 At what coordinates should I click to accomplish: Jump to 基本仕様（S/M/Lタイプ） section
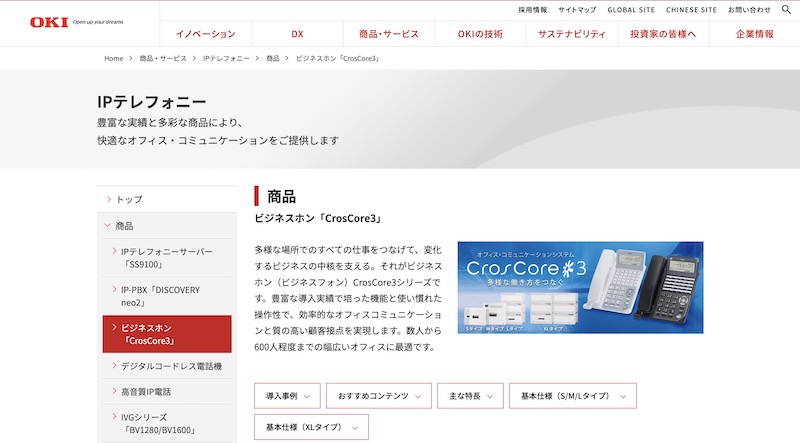pyautogui.click(x=572, y=396)
